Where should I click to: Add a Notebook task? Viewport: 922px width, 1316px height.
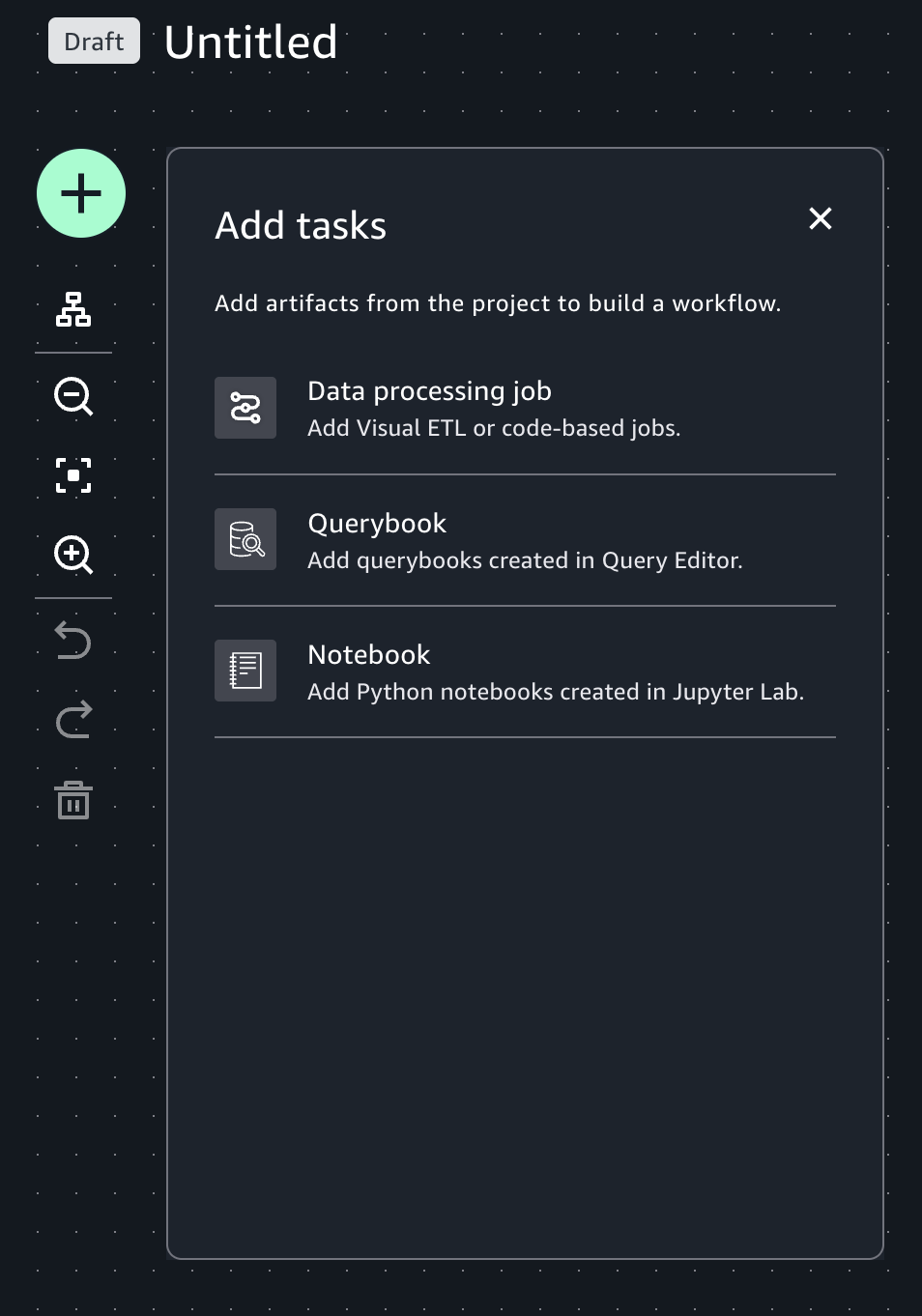click(525, 672)
